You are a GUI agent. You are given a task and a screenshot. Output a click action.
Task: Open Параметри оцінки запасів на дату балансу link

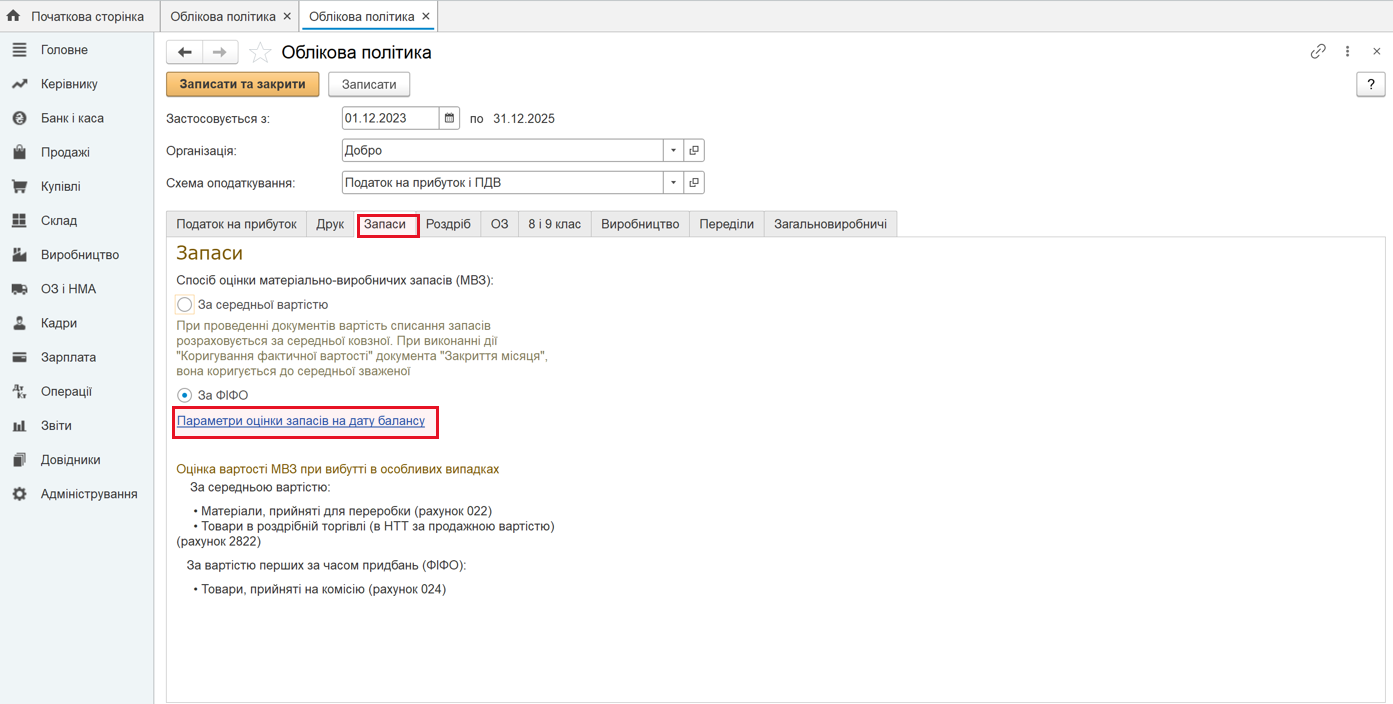coord(301,421)
